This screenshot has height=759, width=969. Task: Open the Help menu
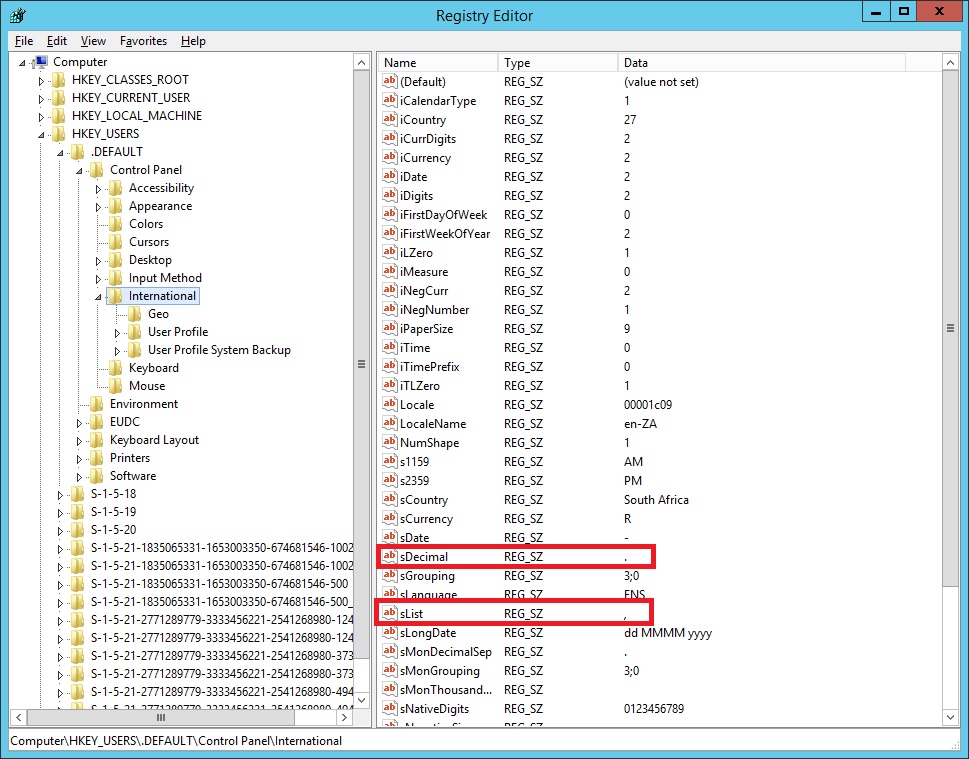(193, 41)
